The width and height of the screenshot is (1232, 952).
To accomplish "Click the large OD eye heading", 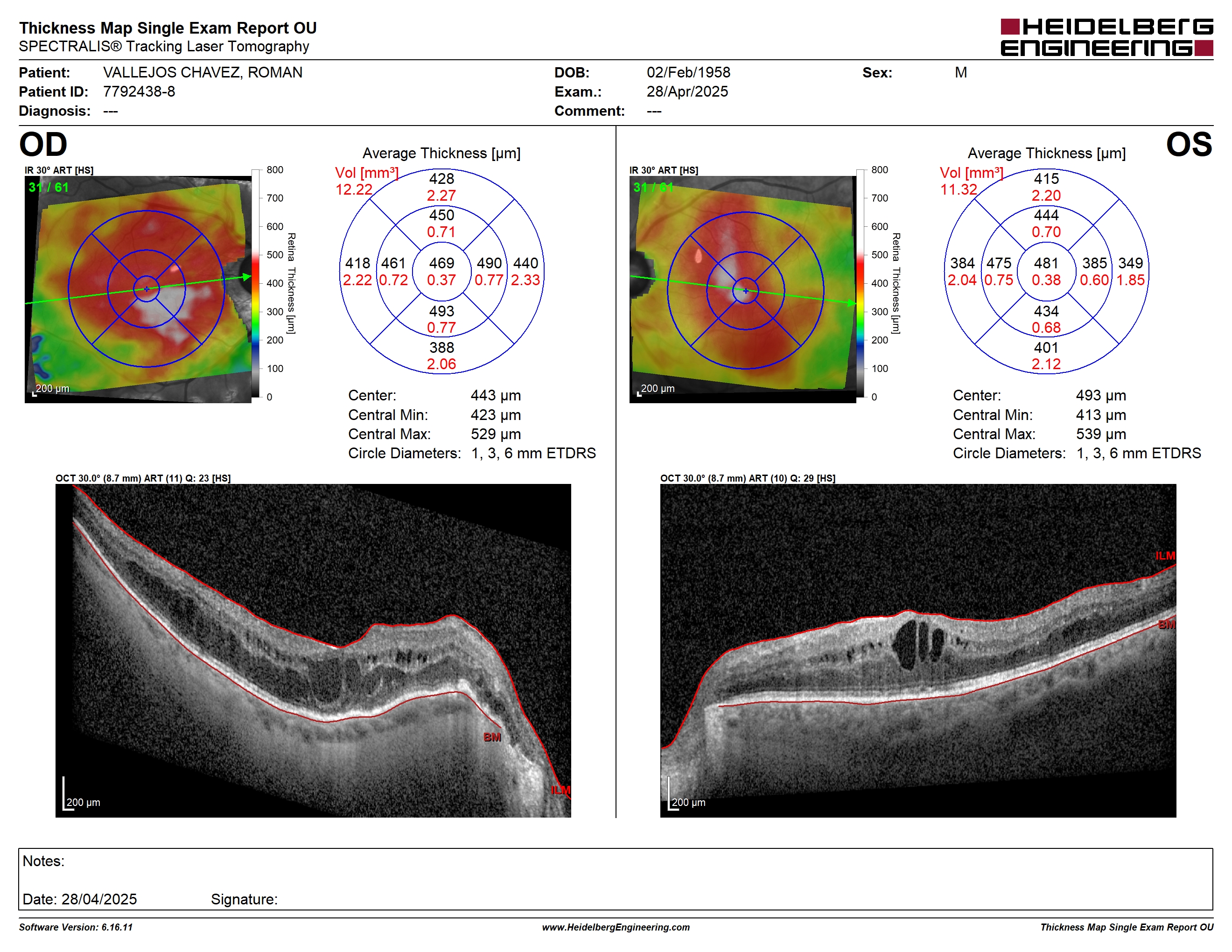I will (43, 144).
